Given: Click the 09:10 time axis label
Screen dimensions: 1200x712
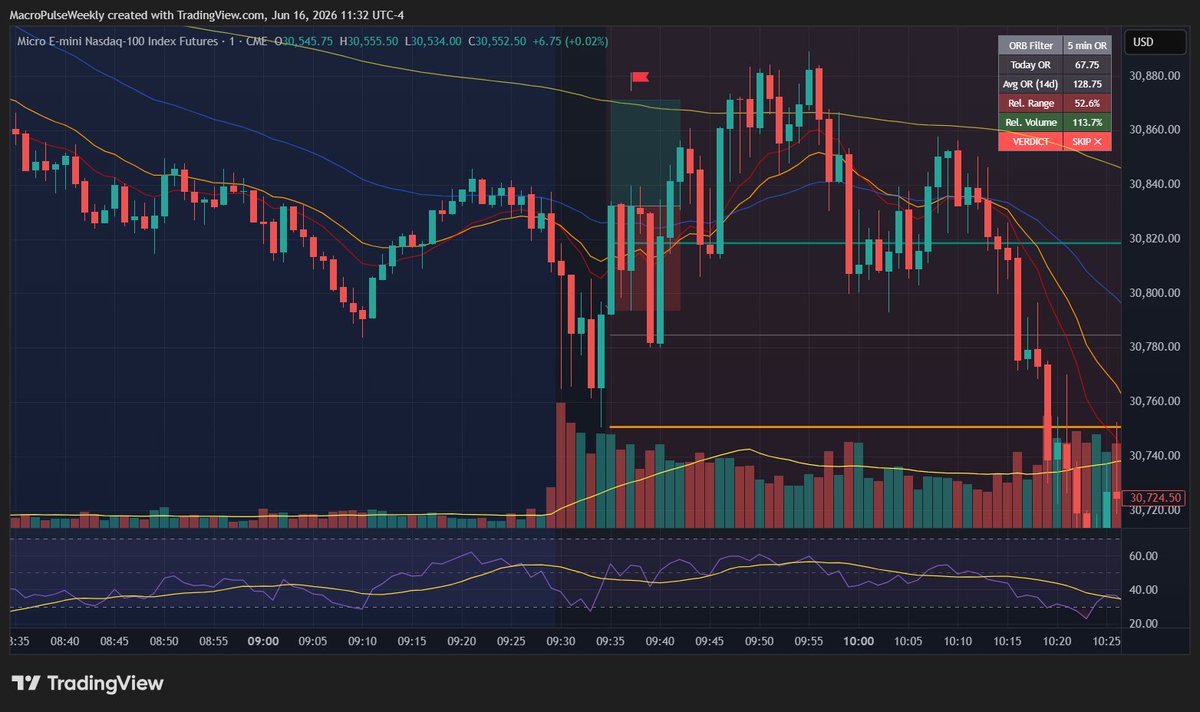Looking at the screenshot, I should click(x=362, y=640).
